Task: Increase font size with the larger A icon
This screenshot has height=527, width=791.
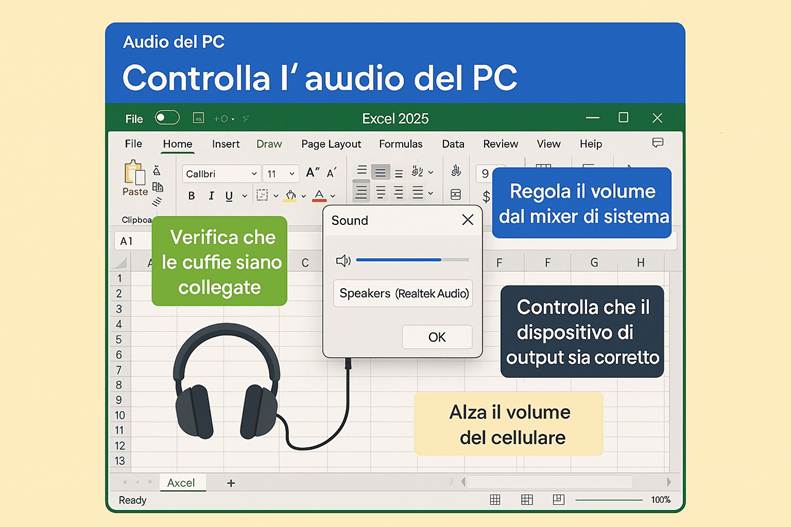Action: 312,173
